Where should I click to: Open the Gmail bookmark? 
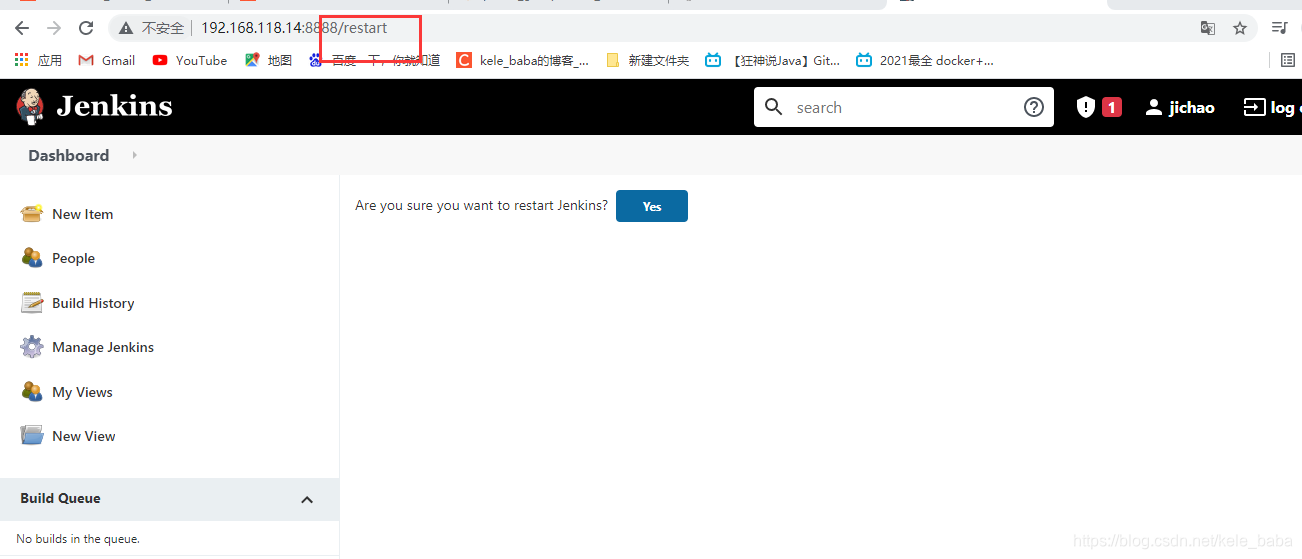(x=107, y=60)
